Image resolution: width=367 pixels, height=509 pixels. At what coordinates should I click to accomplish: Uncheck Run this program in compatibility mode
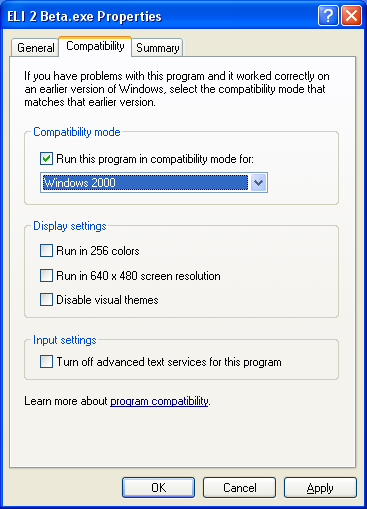pos(46,158)
